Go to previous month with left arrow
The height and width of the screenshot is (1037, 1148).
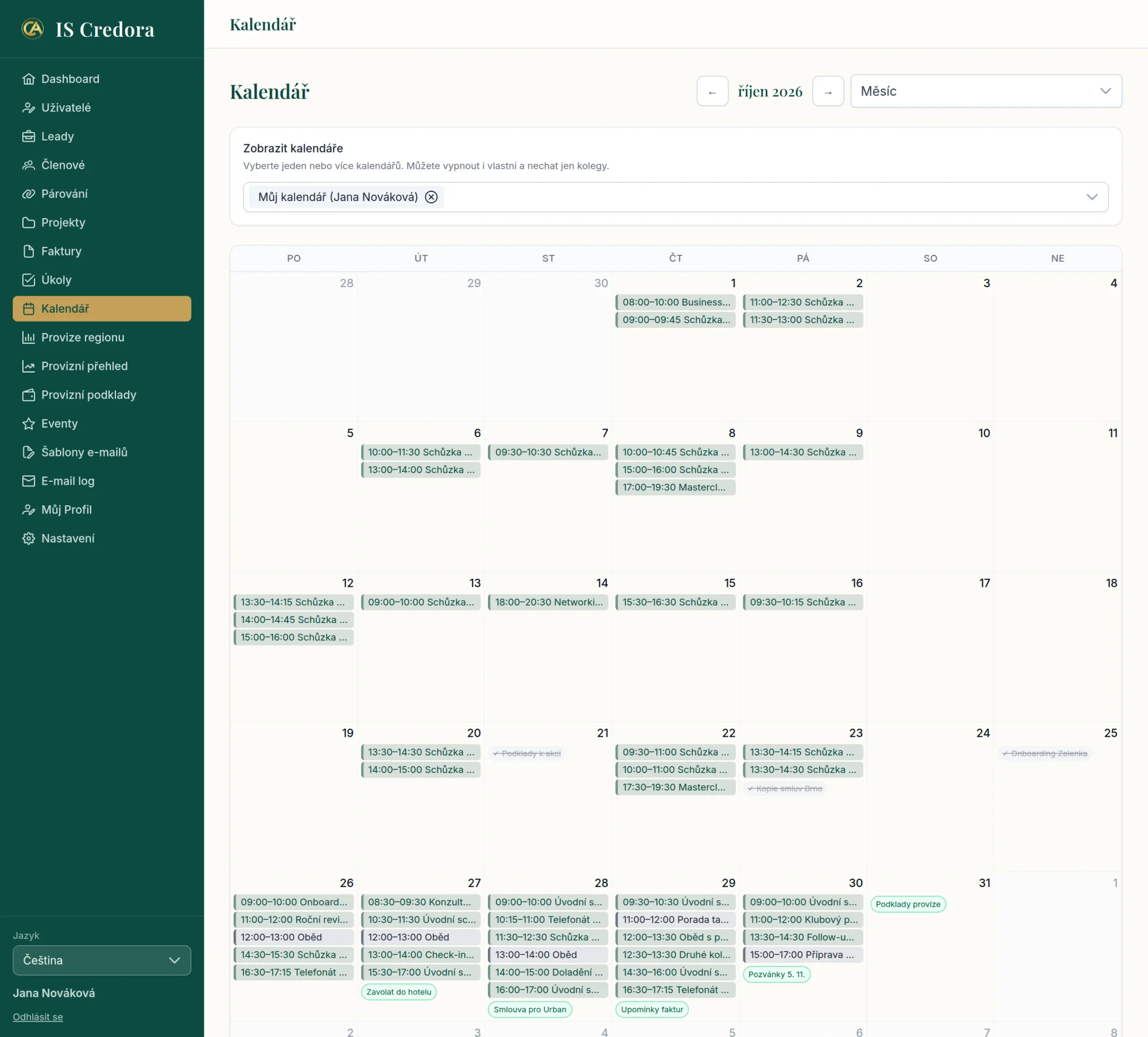click(x=712, y=91)
